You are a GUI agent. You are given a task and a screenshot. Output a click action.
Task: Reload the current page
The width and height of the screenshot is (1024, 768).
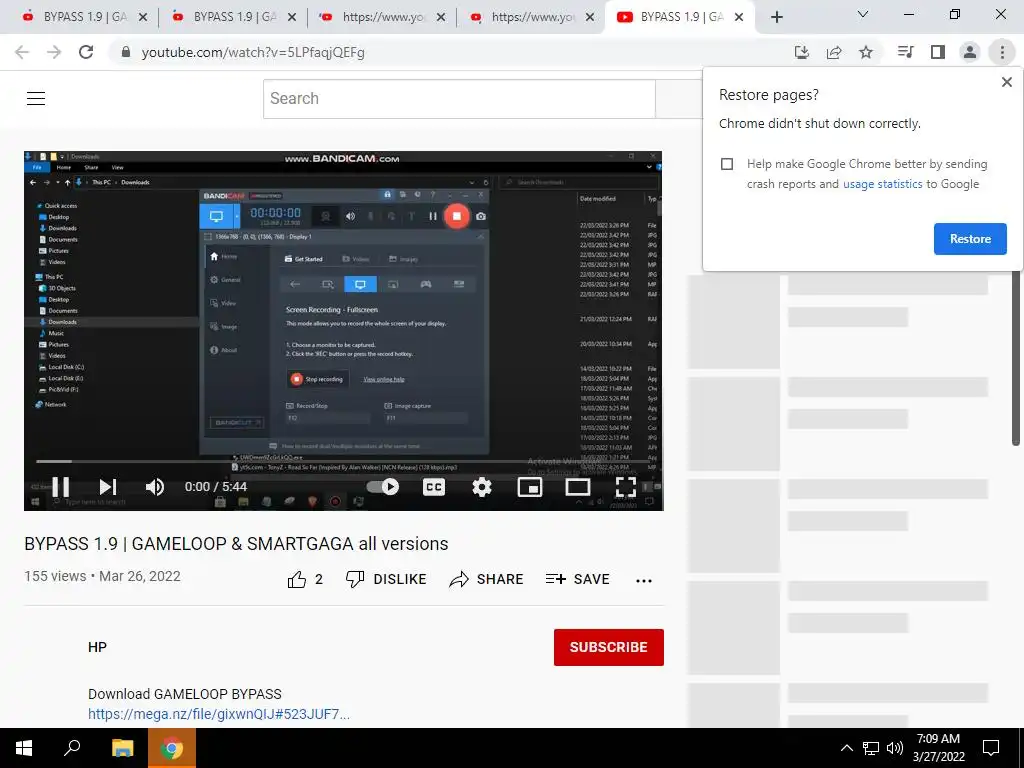pos(86,52)
